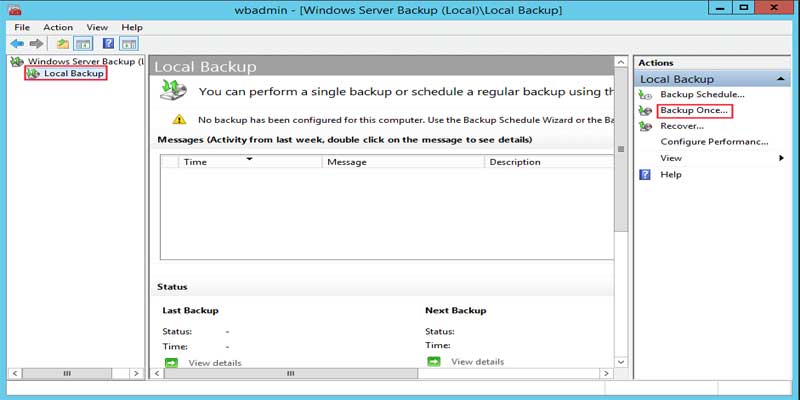
Task: Toggle Show/Hide Action Pane toolbar icon
Action: click(x=129, y=44)
